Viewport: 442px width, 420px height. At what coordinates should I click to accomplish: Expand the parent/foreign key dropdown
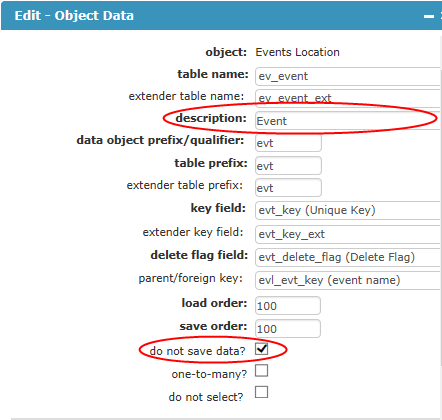(348, 280)
